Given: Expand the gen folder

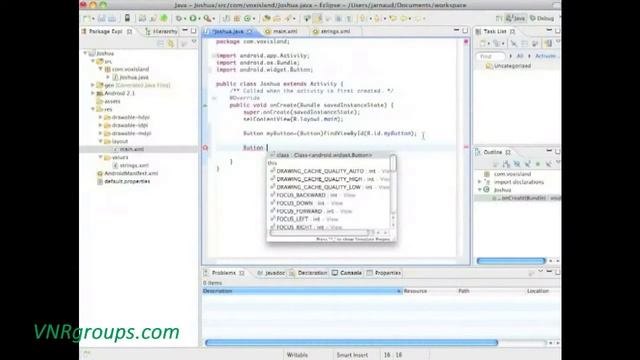Looking at the screenshot, I should 93,85.
